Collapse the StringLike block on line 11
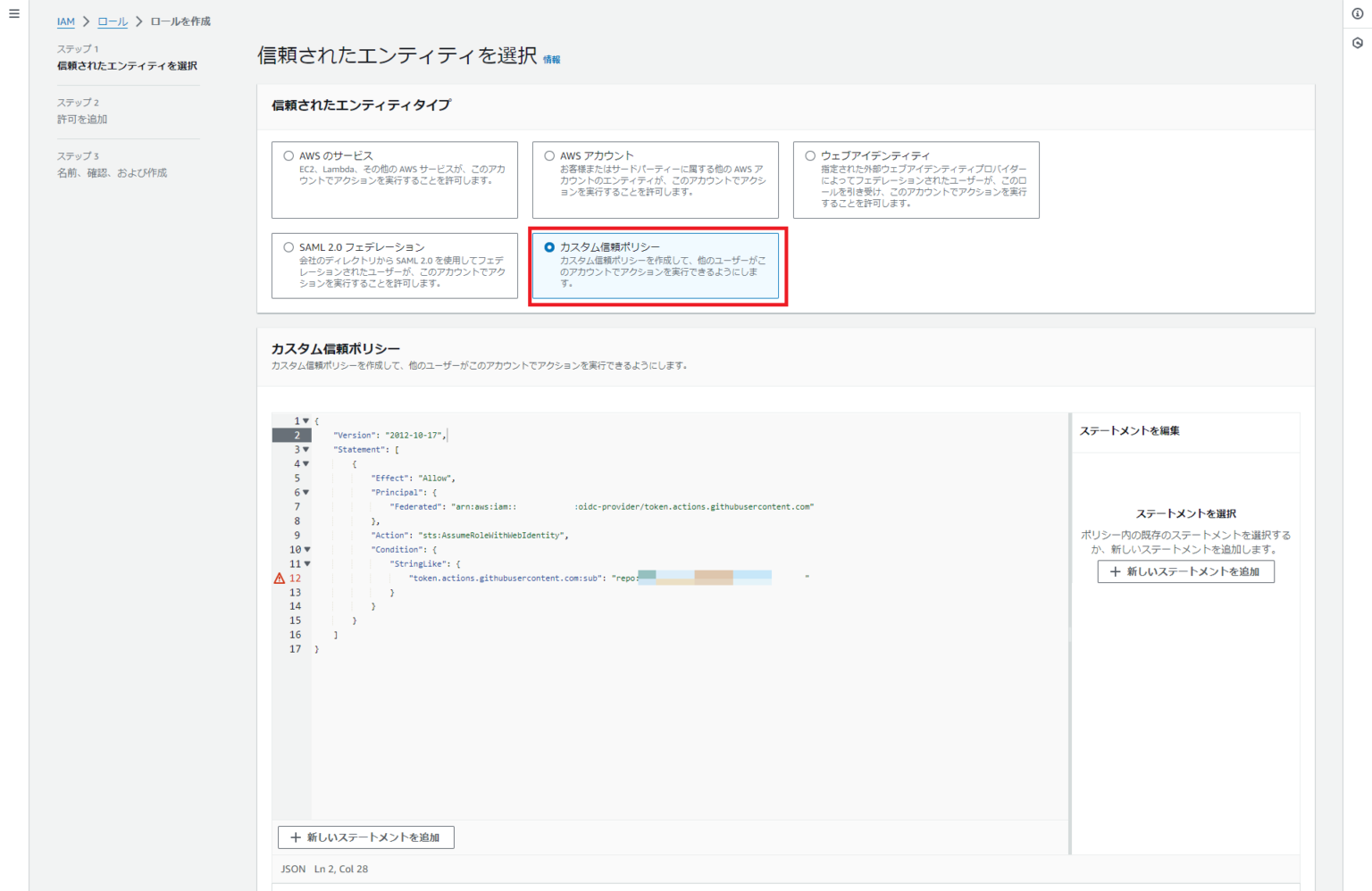1372x891 pixels. coord(307,563)
